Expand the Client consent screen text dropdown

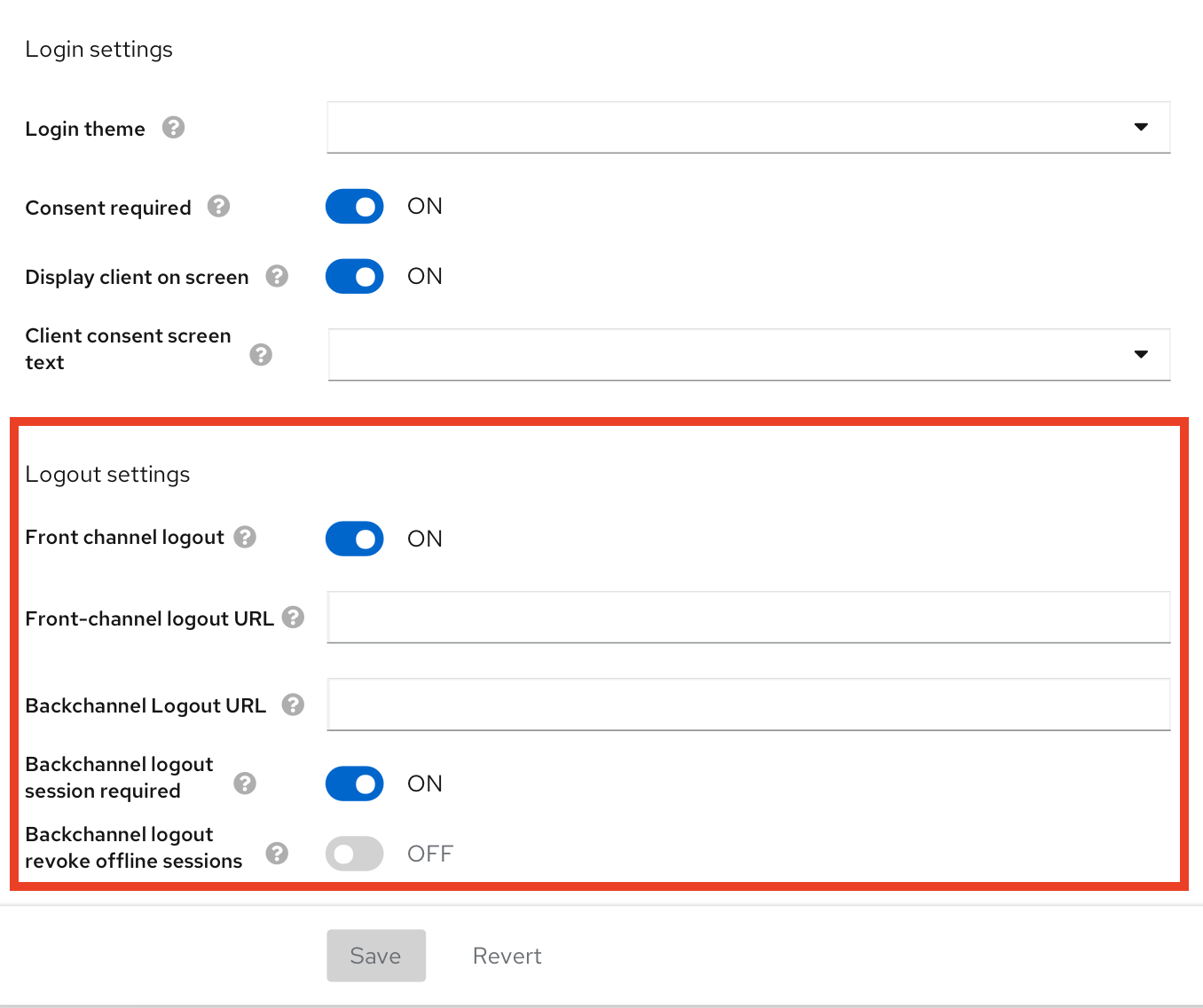coord(1141,354)
